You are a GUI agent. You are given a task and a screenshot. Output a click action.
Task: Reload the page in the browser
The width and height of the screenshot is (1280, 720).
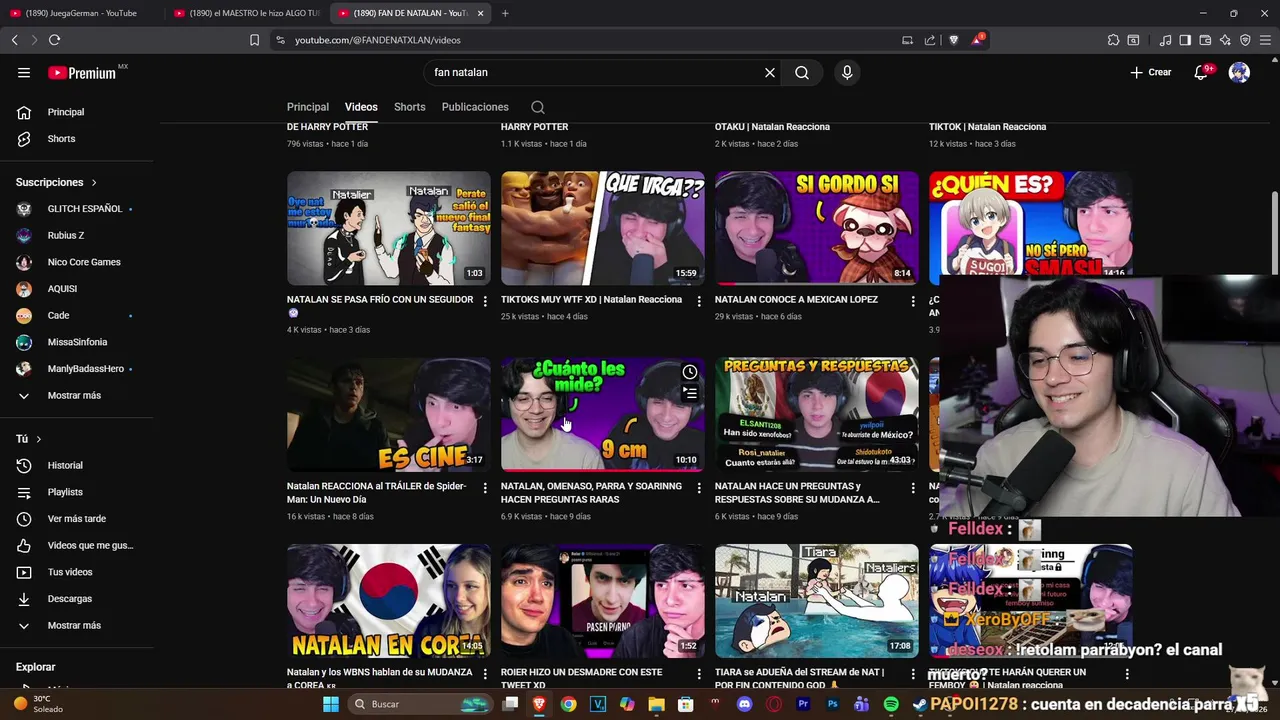[x=54, y=40]
